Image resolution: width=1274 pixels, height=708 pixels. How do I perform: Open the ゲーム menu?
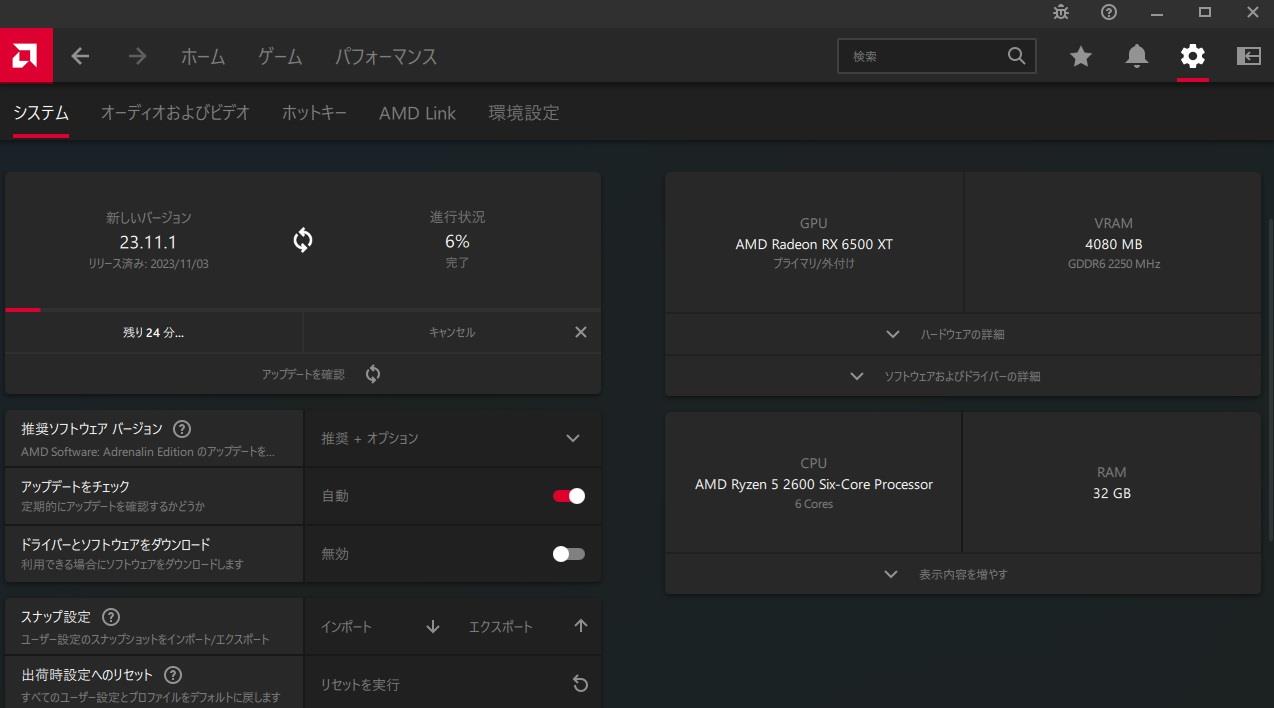coord(280,57)
